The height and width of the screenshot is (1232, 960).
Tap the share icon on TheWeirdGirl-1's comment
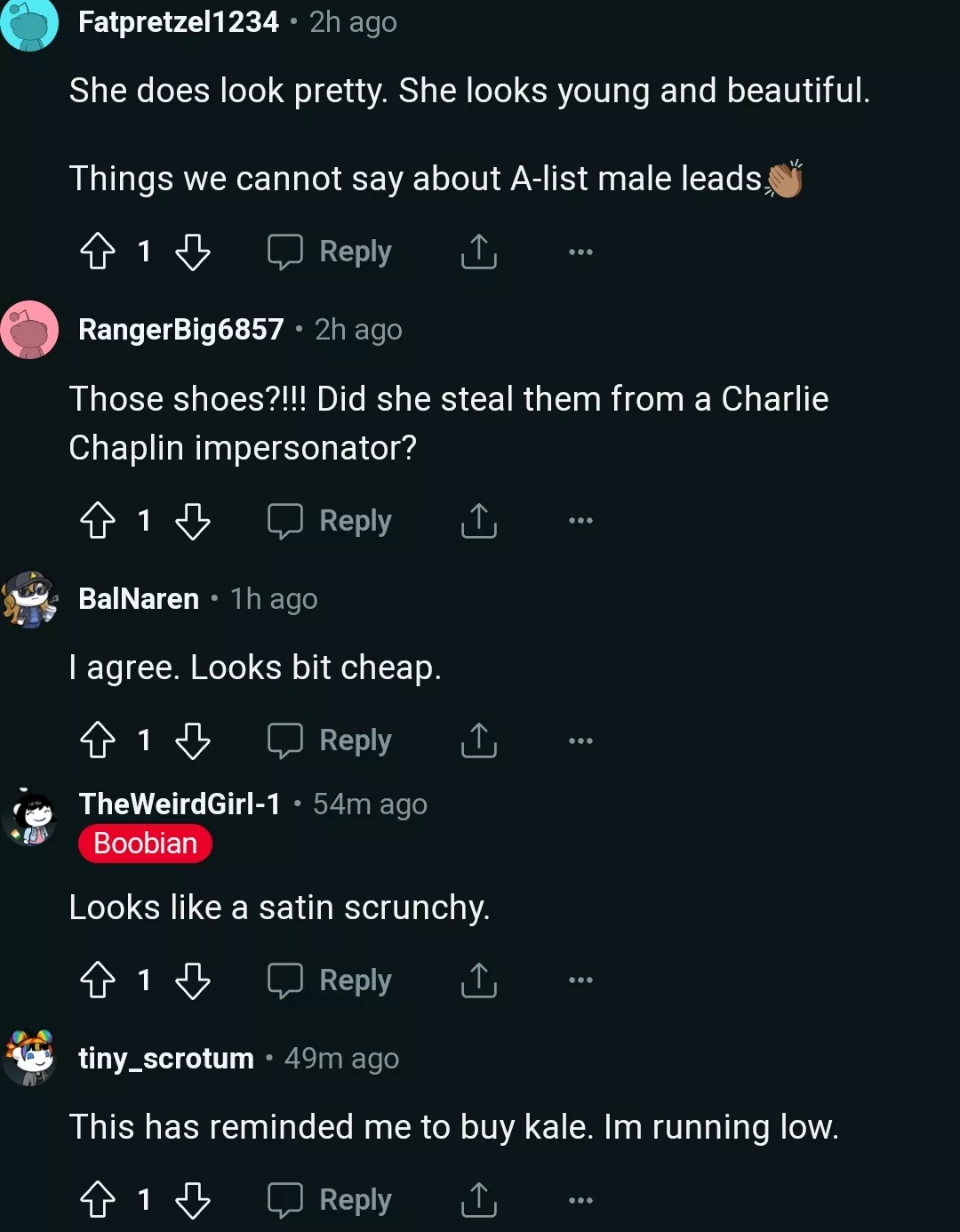click(x=478, y=980)
